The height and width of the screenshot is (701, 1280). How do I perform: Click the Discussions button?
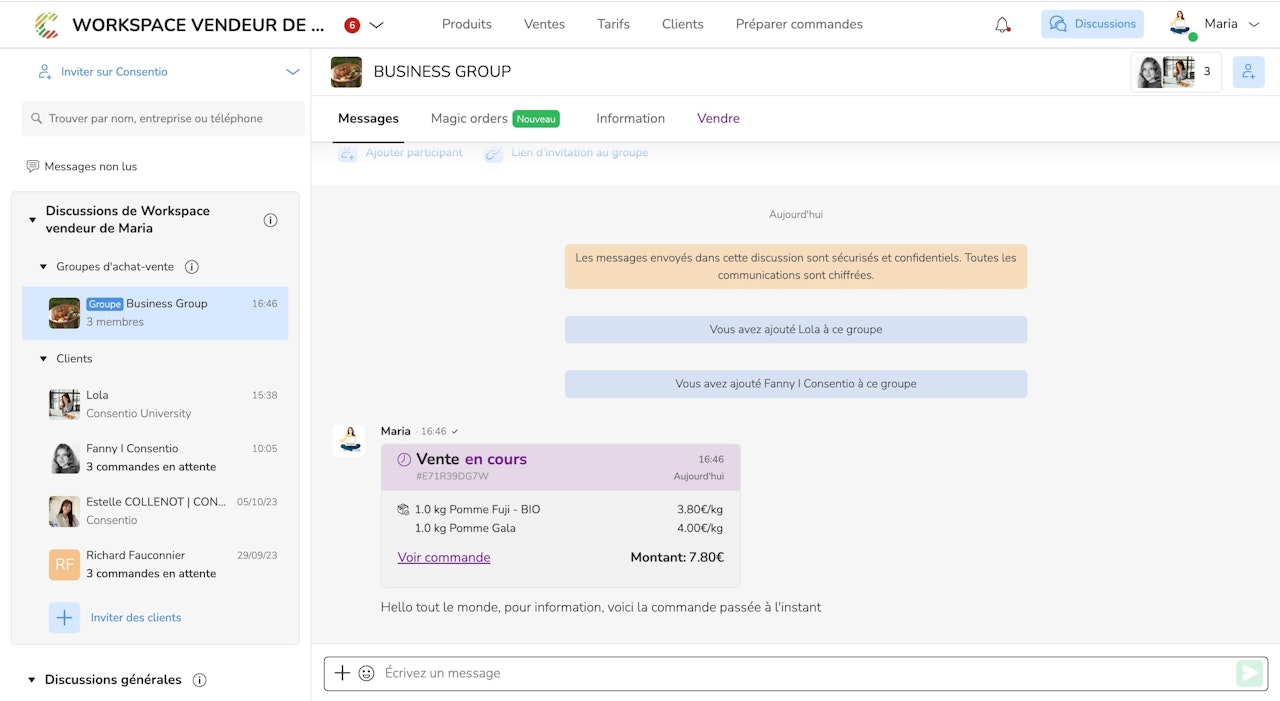(x=1092, y=24)
